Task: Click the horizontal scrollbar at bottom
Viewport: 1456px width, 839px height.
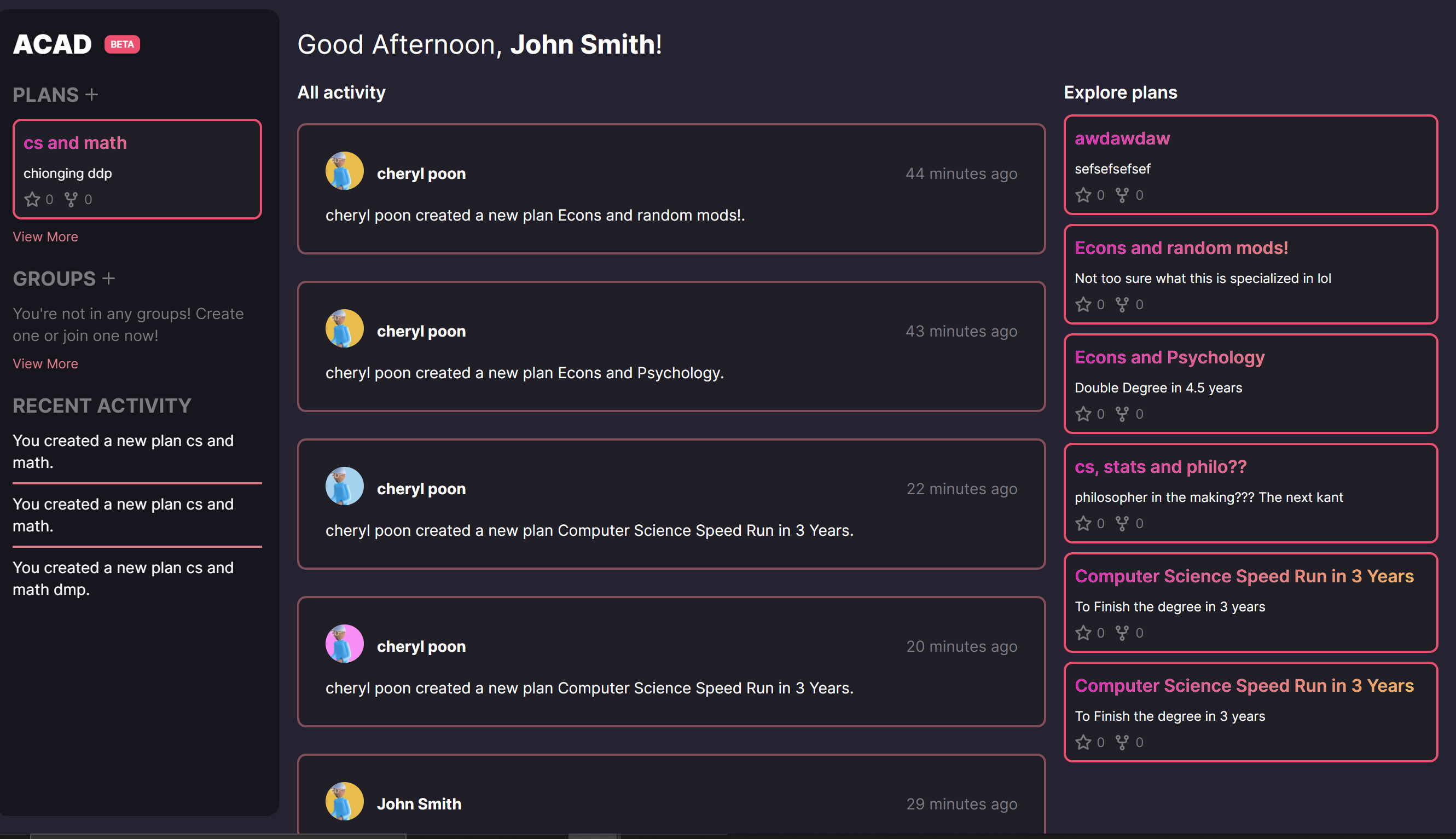Action: [218, 836]
